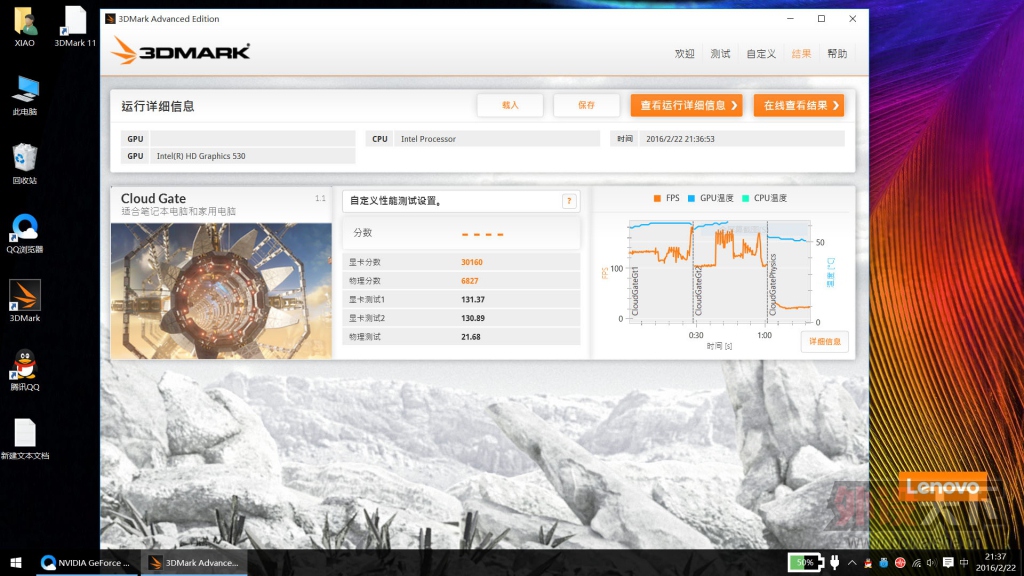1024x576 pixels.
Task: Expand hidden tray icons with the up chevron
Action: [x=852, y=562]
